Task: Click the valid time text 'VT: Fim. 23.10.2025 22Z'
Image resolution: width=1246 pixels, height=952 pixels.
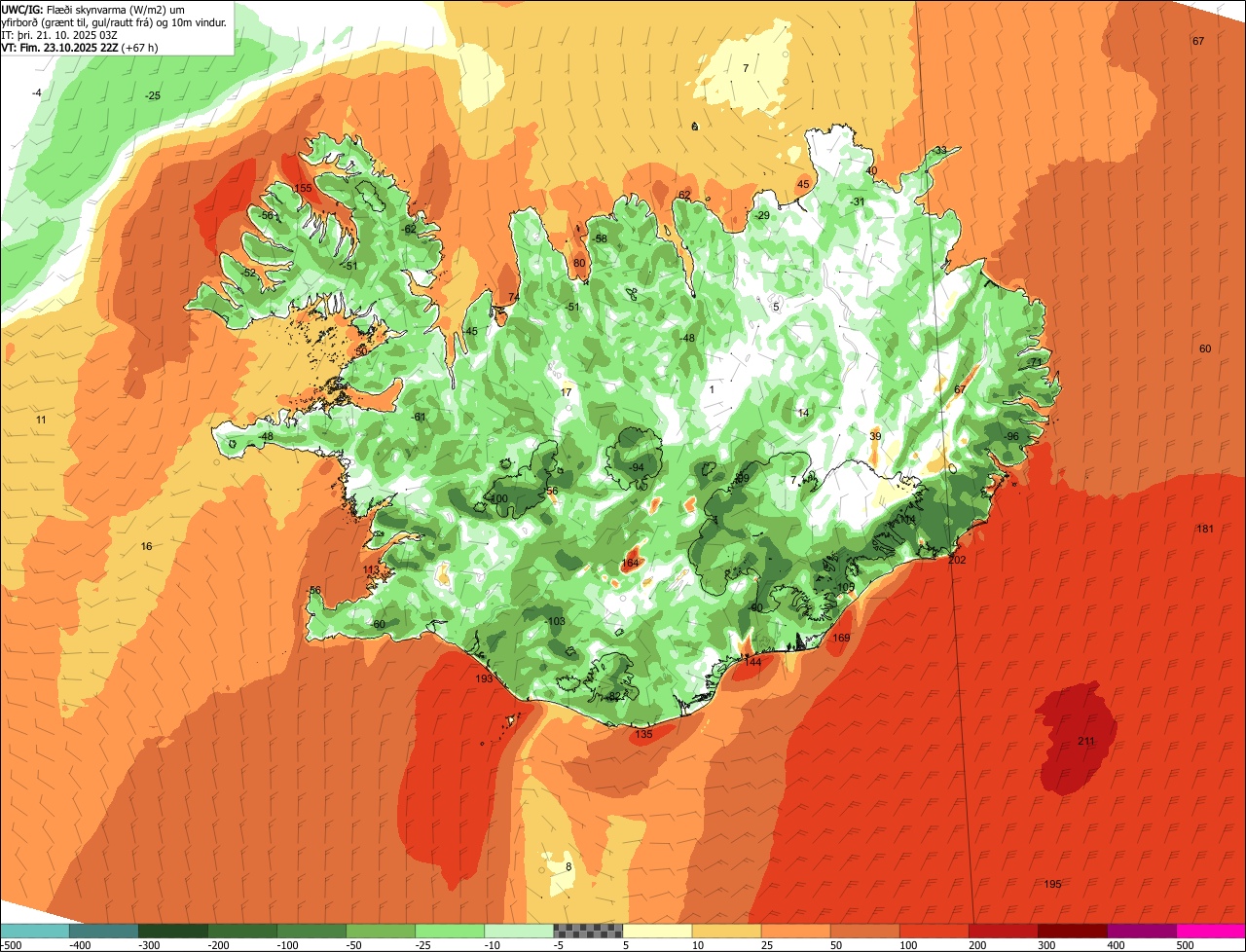Action: point(59,47)
